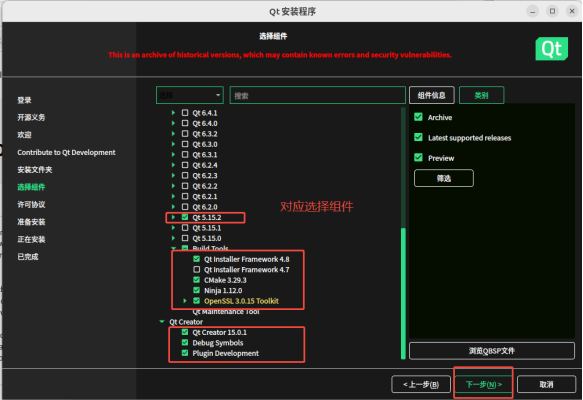Tick the Qt 6.4.0 checkbox
This screenshot has height=400, width=583.
[185, 123]
